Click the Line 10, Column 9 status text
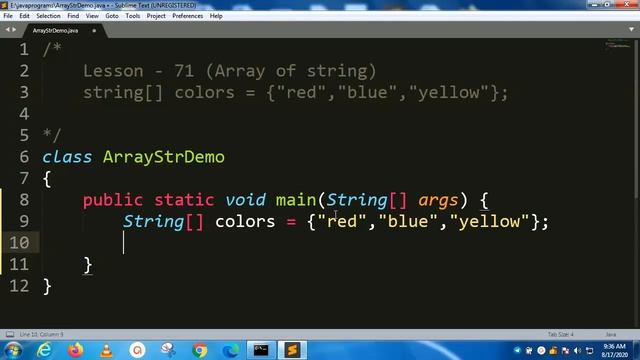The height and width of the screenshot is (360, 640). [42, 334]
